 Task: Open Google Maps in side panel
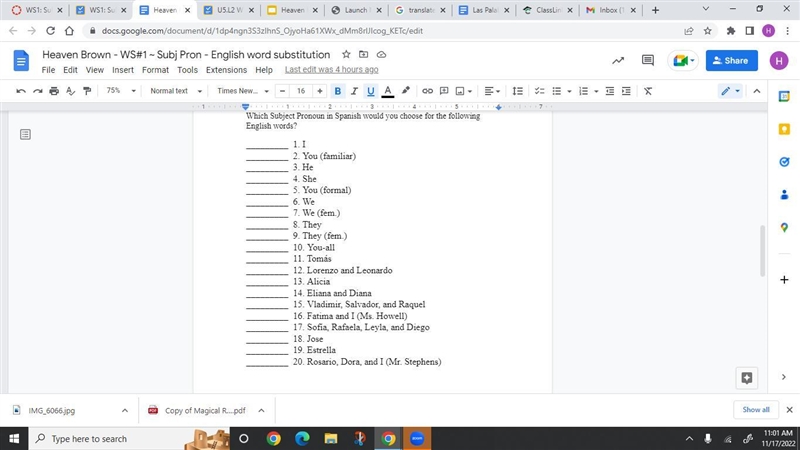[784, 228]
